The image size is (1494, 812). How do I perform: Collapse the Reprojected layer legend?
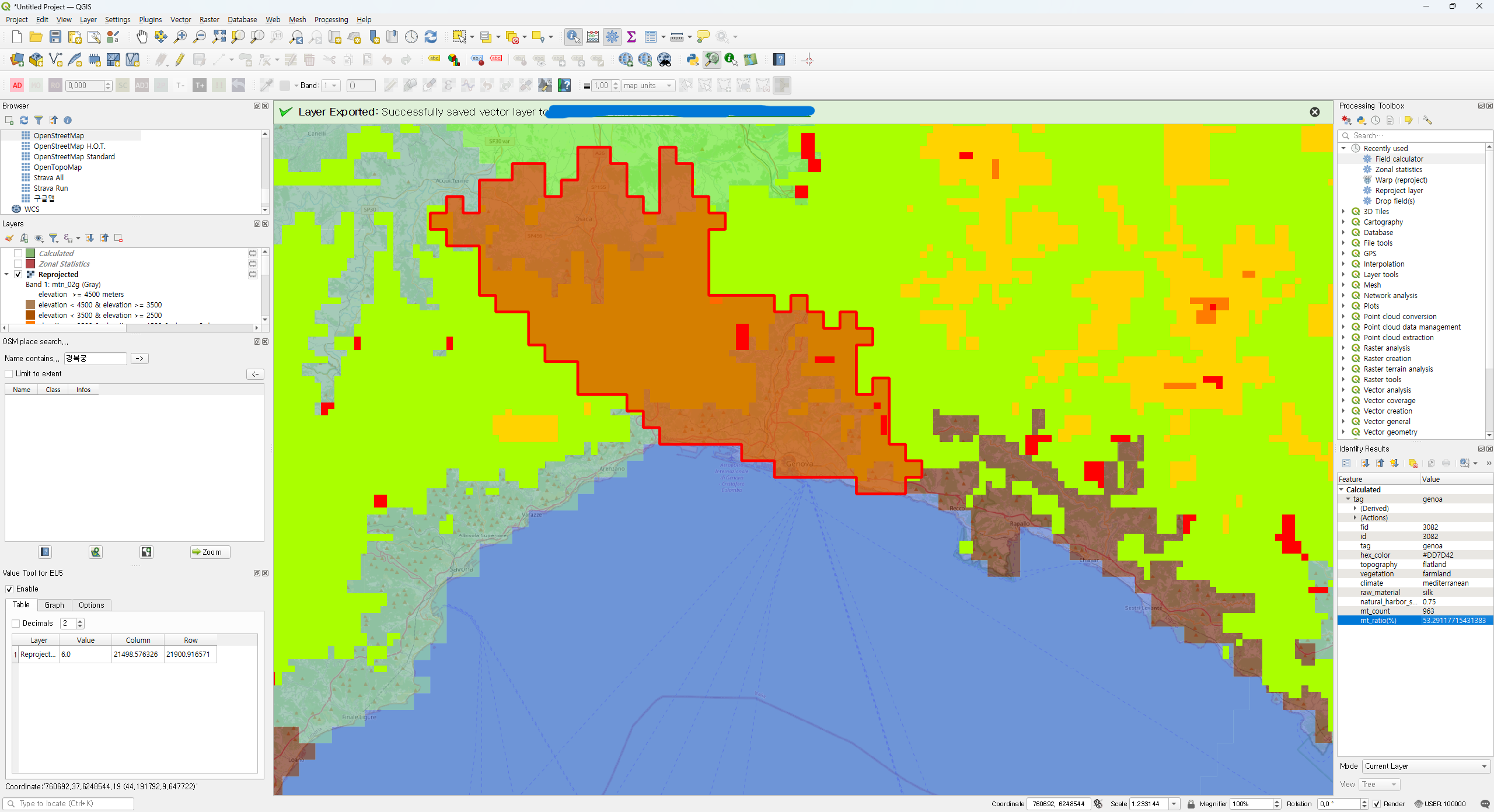(6, 274)
